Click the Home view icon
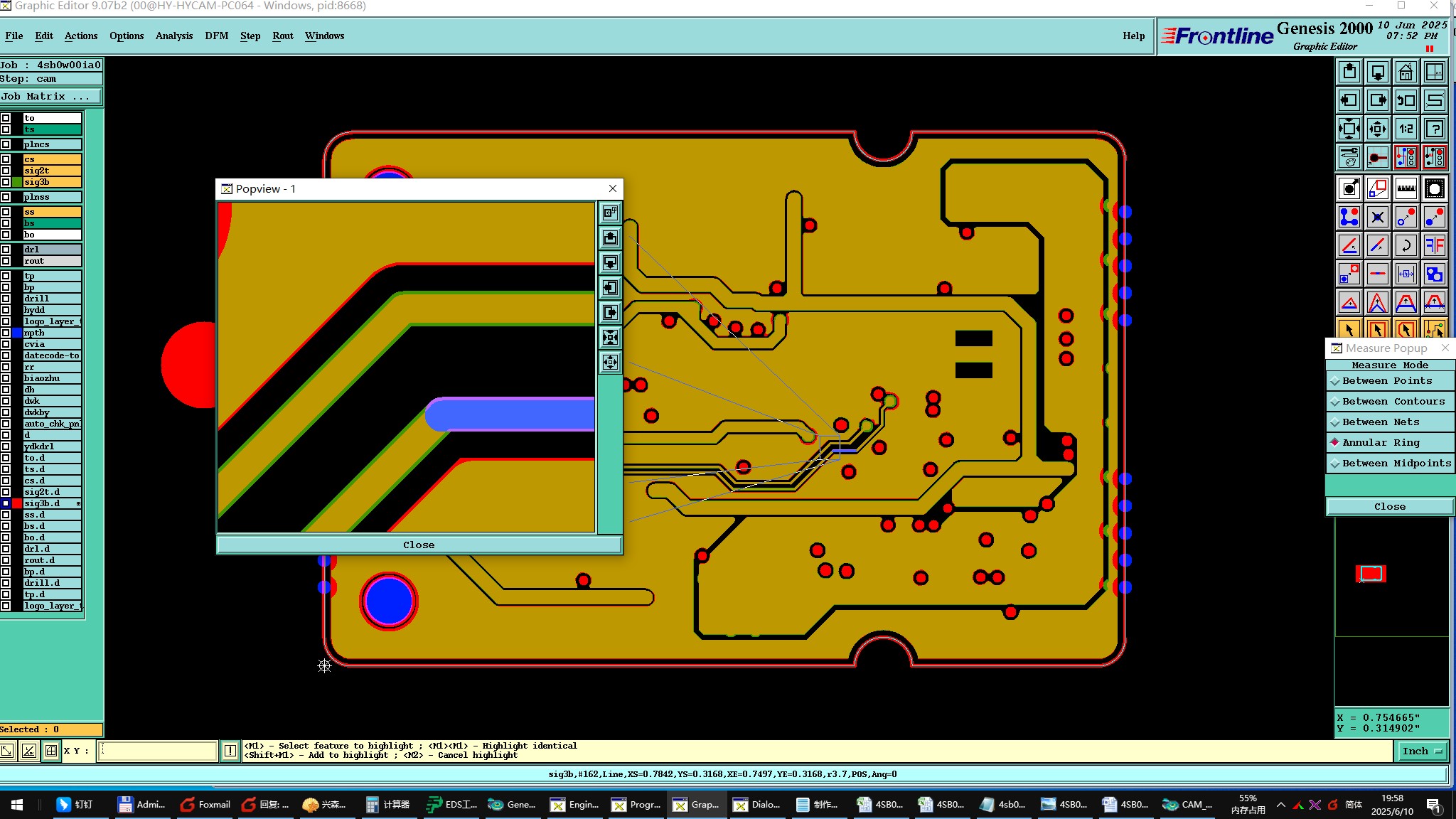 pyautogui.click(x=1406, y=73)
